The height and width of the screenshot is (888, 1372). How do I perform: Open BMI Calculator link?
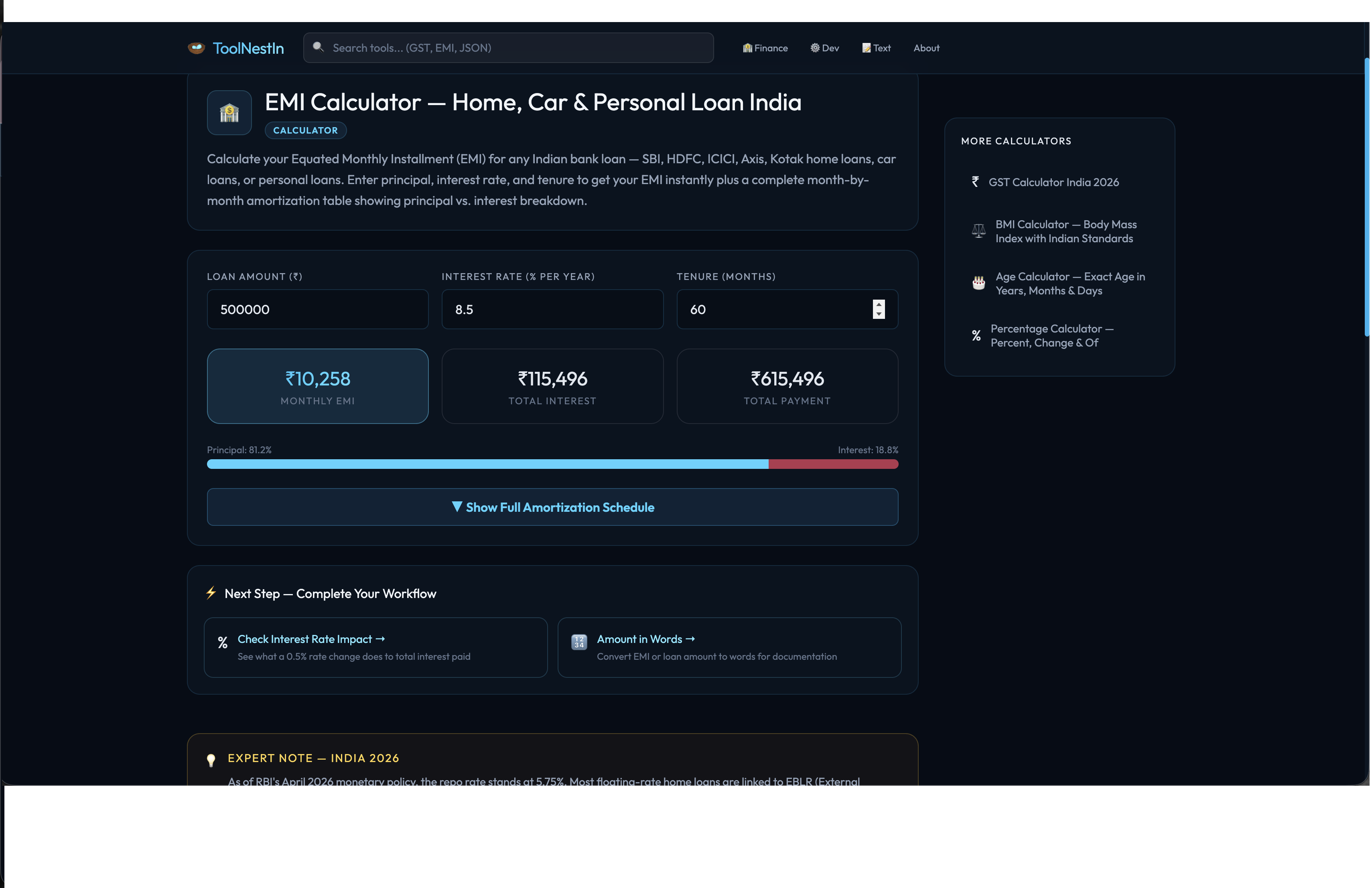[1066, 232]
